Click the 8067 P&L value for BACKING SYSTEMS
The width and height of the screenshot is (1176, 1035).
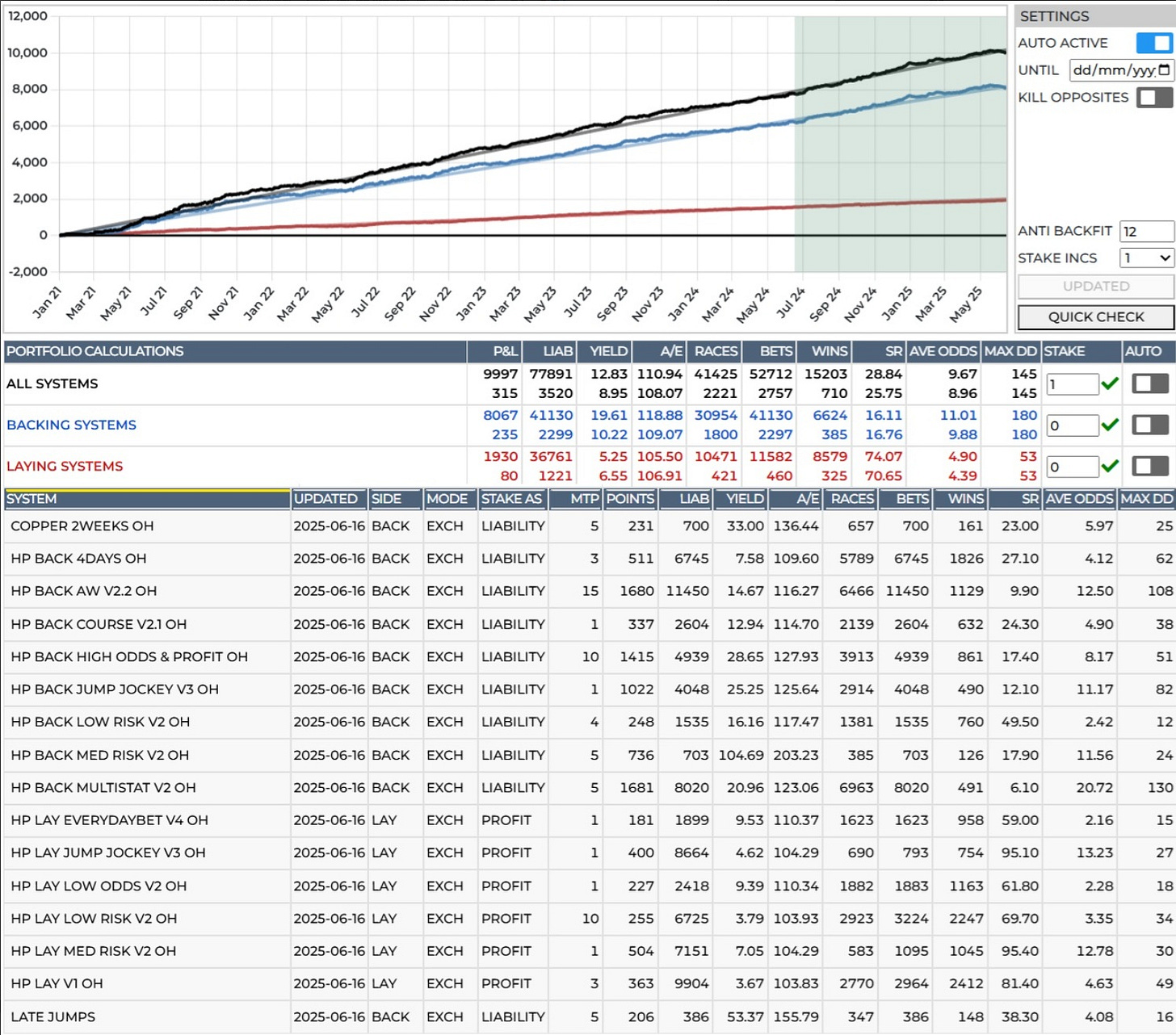tap(501, 415)
